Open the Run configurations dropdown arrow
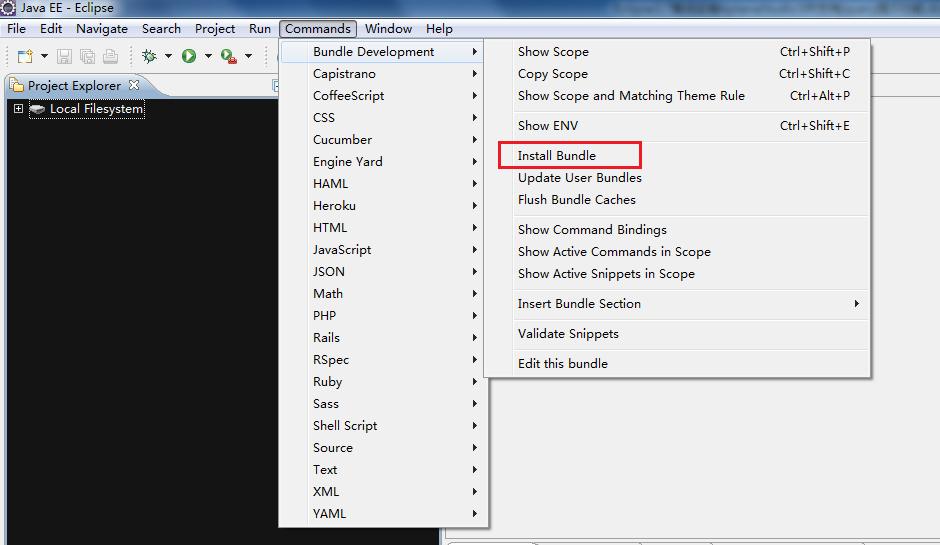Image resolution: width=940 pixels, height=545 pixels. (x=208, y=56)
